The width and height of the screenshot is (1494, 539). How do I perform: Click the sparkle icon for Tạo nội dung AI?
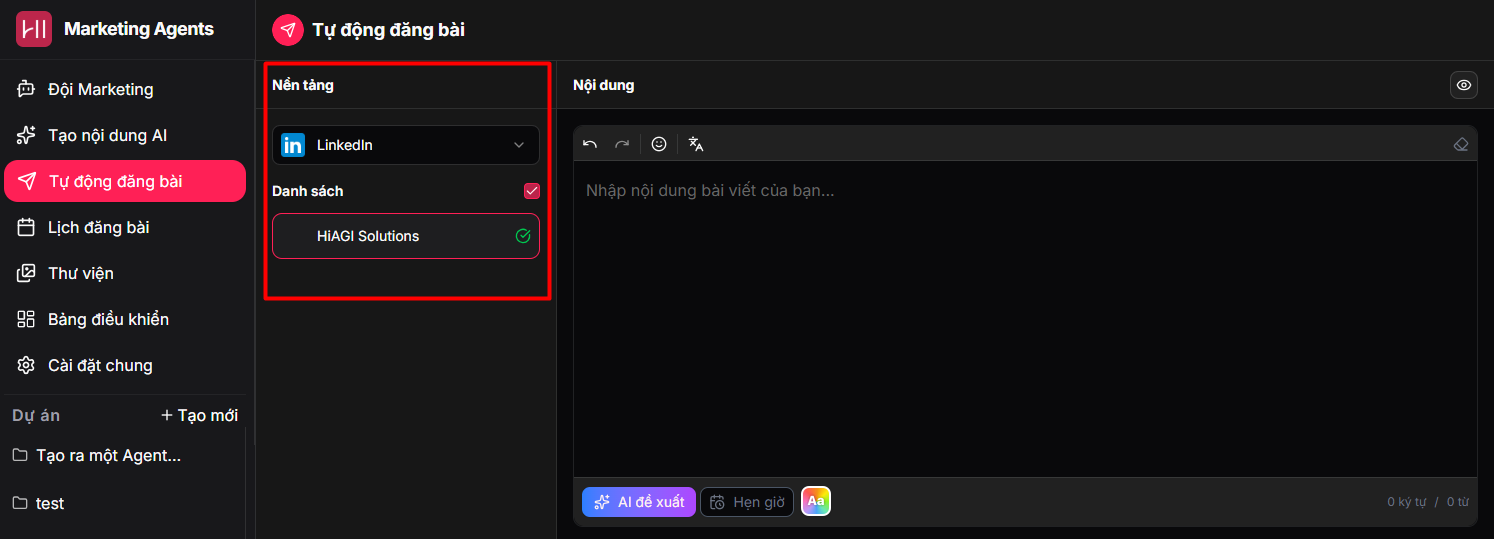[27, 135]
